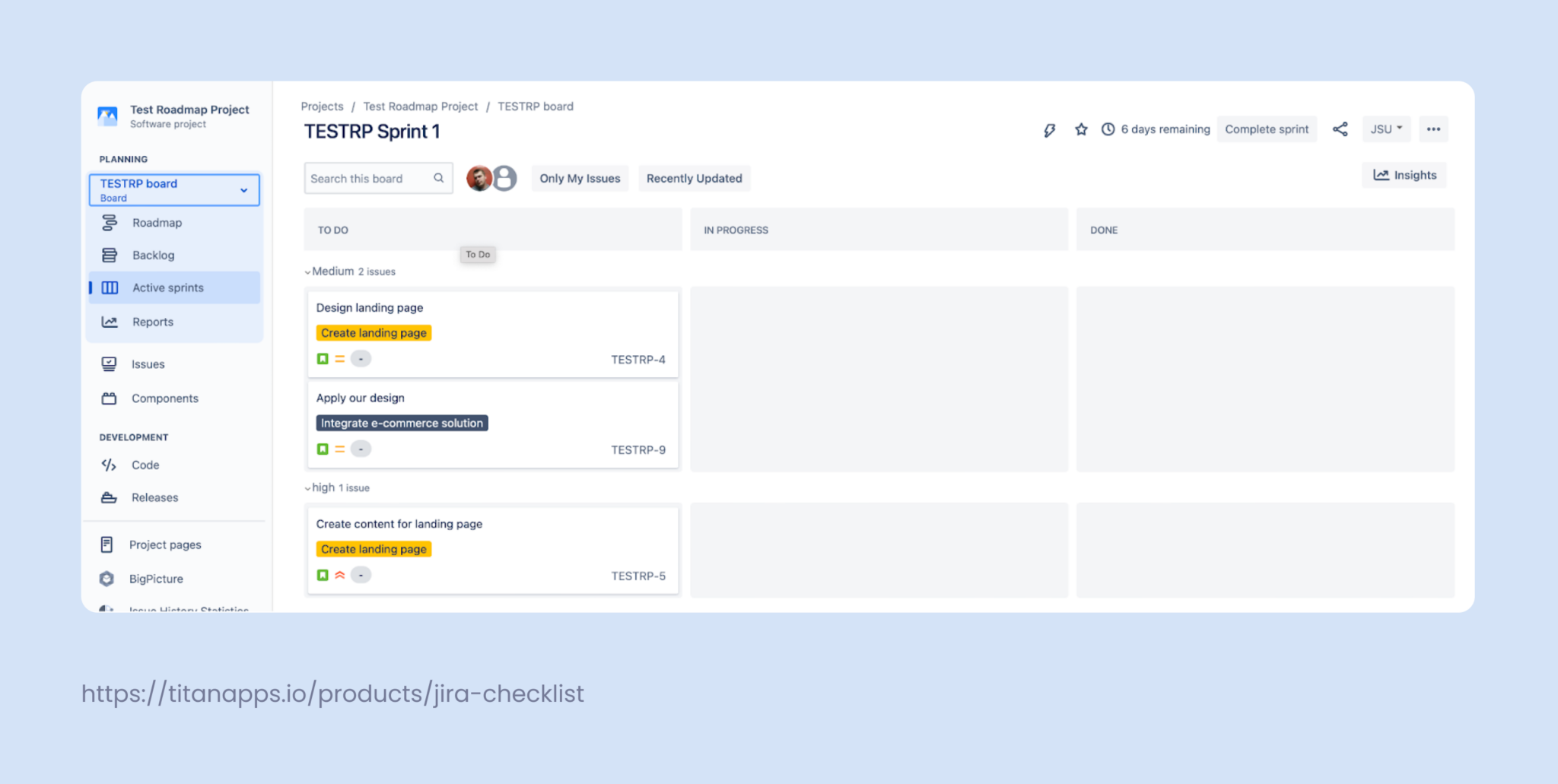Click story type icon on TESTRP-4
1558x784 pixels.
coord(323,359)
